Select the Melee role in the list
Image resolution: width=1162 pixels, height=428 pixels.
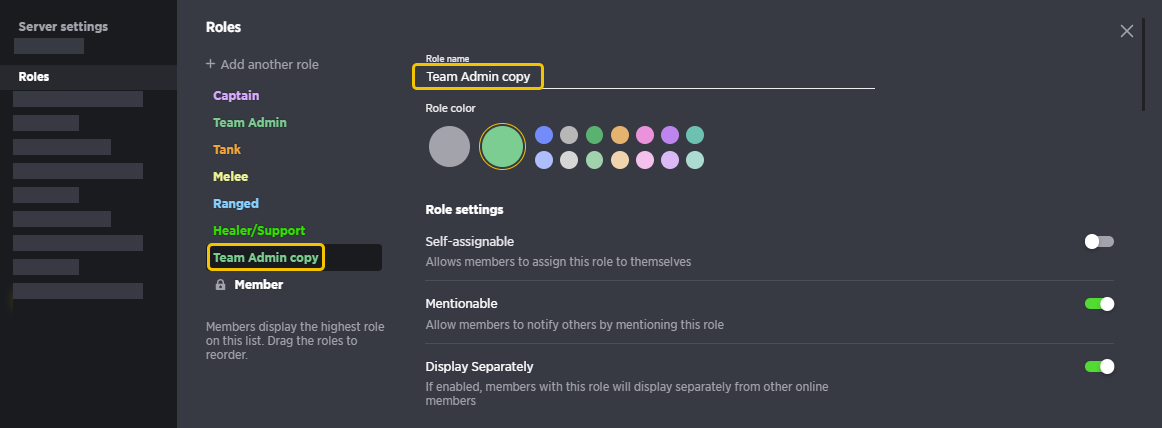pyautogui.click(x=230, y=176)
